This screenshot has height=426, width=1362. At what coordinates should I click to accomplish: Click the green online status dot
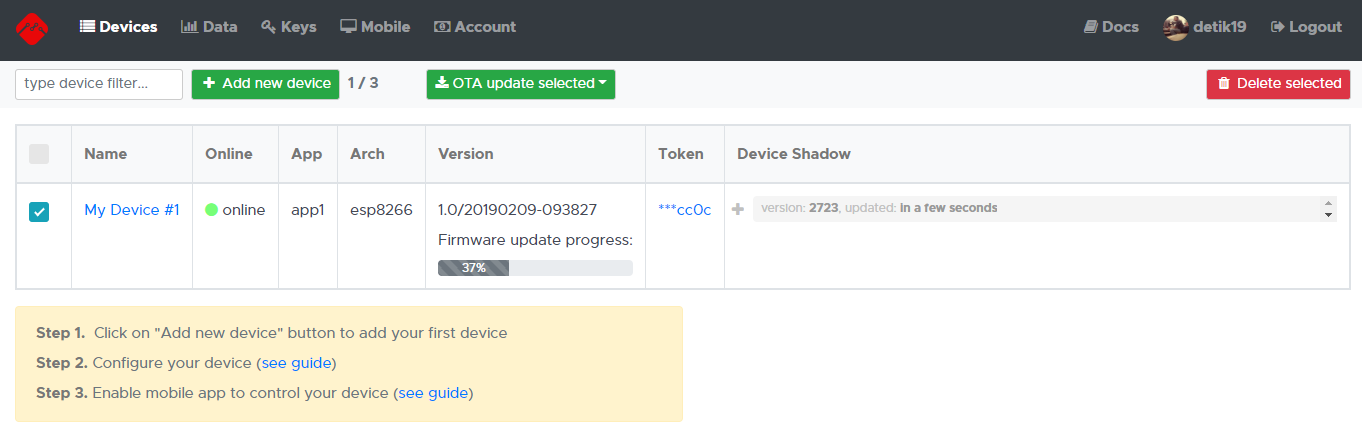(211, 210)
